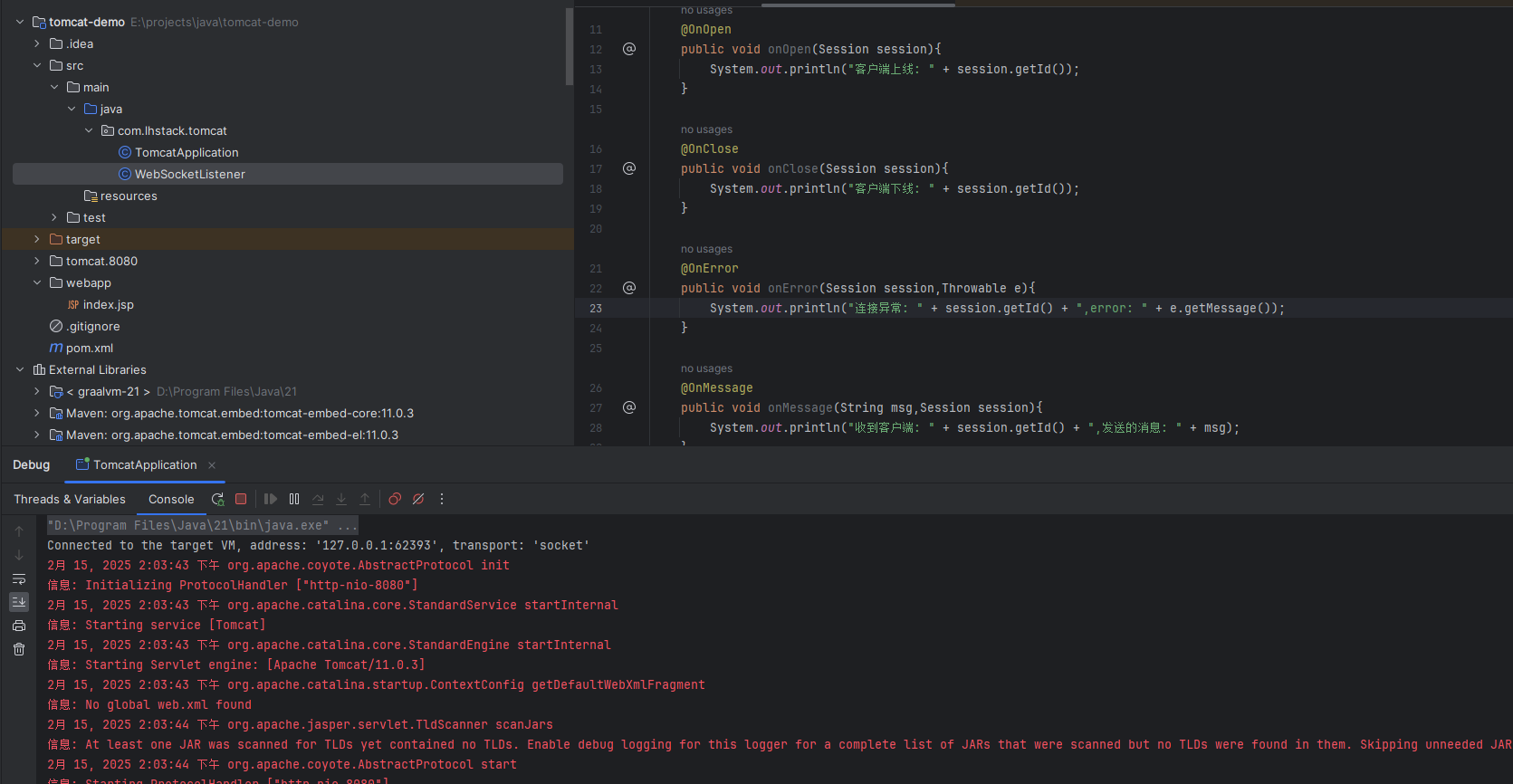Toggle Mute Breakpoints in debug toolbar
Screen dimensions: 1513x784
418,499
